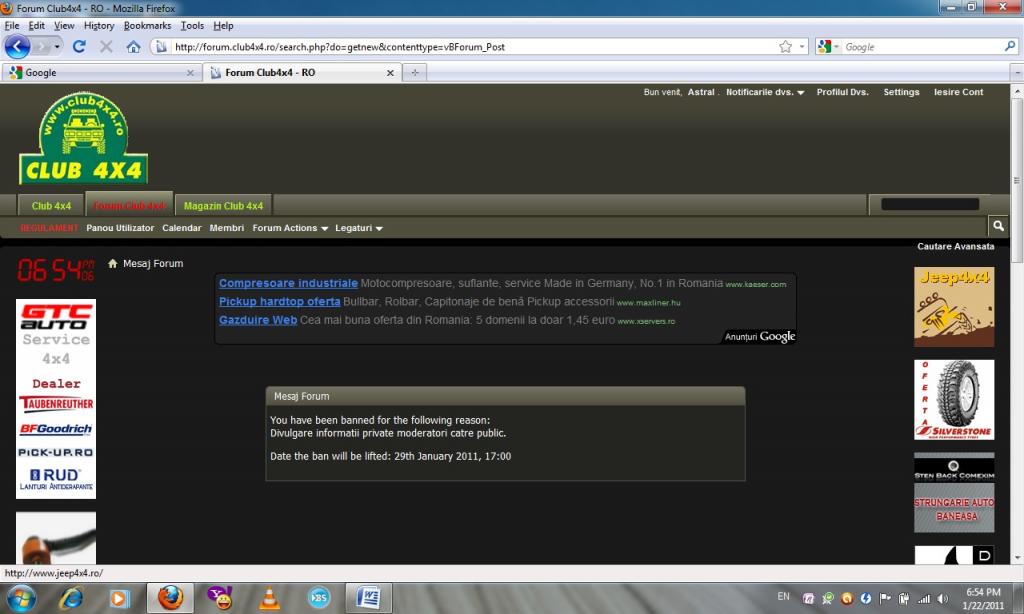Go to the browser home page icon
The height and width of the screenshot is (614, 1024).
click(133, 47)
